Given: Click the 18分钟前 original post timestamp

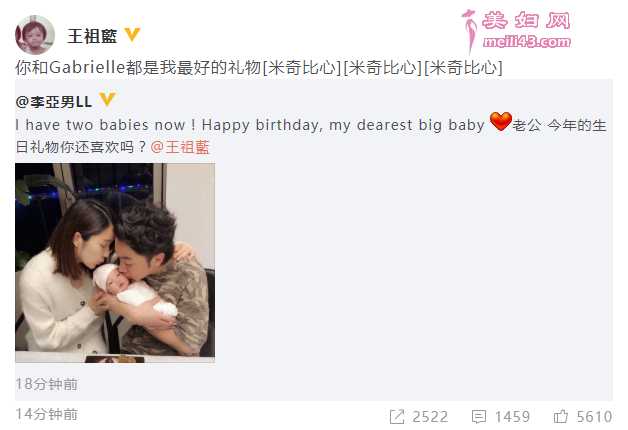Looking at the screenshot, I should tap(46, 384).
